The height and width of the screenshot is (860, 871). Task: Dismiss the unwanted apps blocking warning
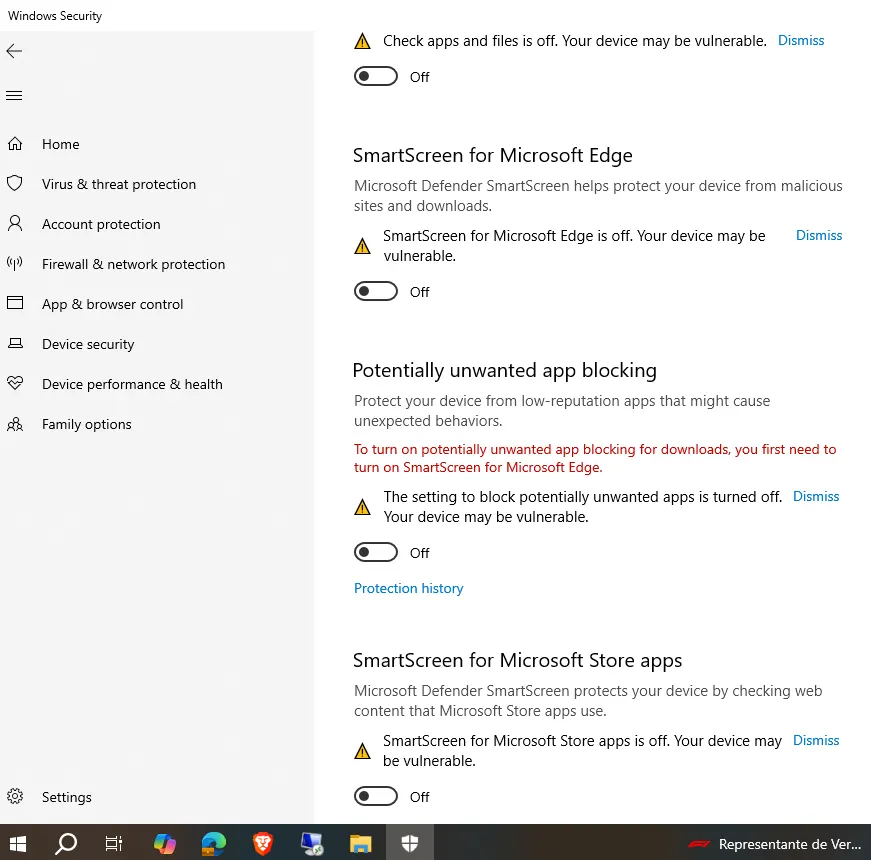815,497
